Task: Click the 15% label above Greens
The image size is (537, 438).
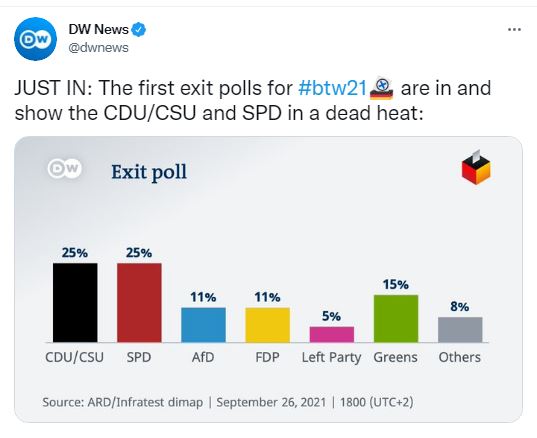Action: pos(396,284)
